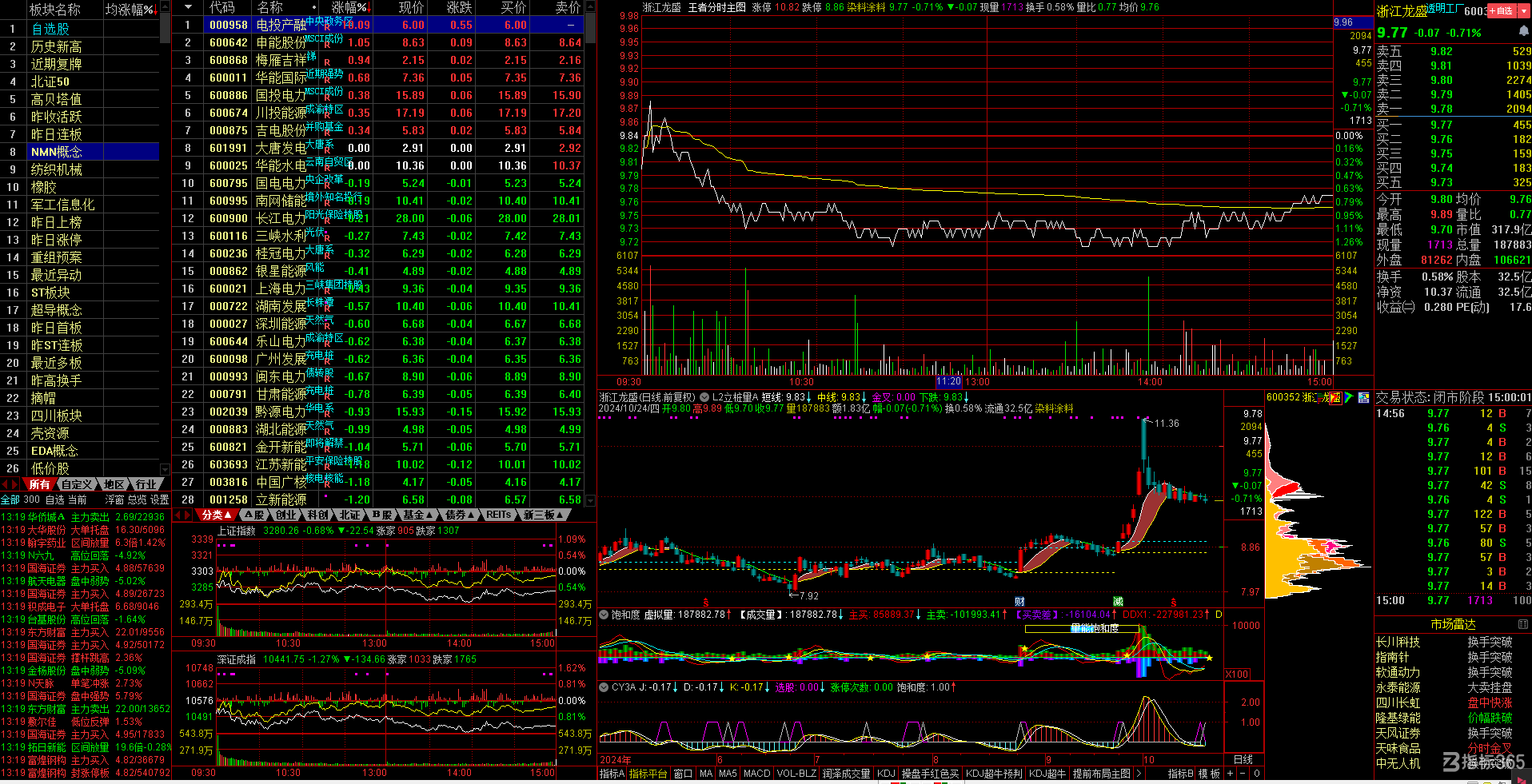
Task: Switch to the REITs tab
Action: [500, 515]
